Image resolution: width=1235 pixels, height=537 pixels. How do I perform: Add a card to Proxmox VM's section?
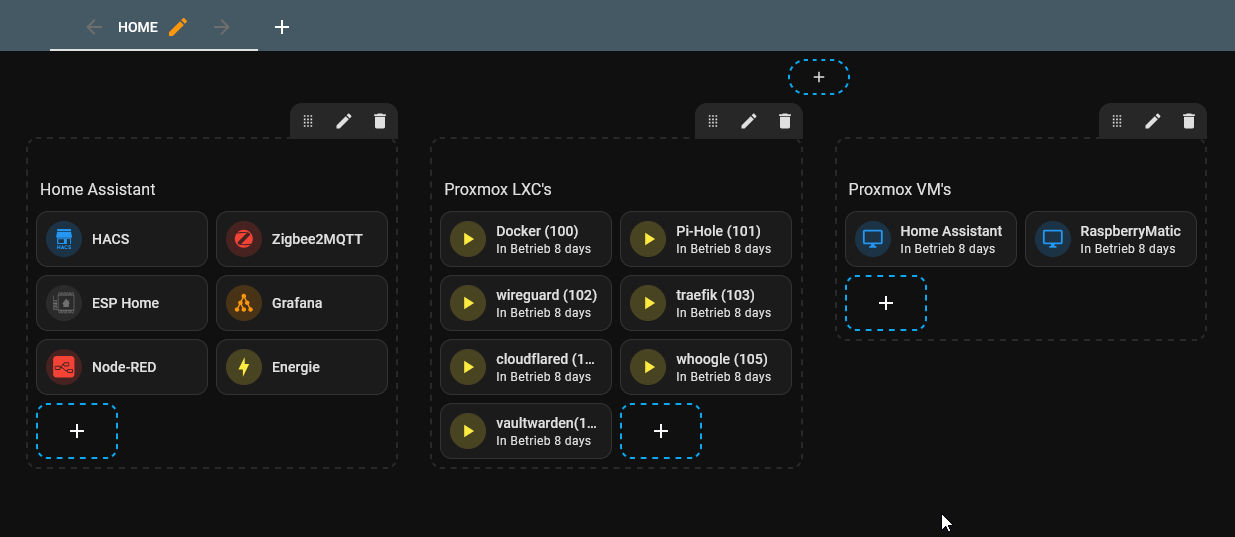click(886, 303)
